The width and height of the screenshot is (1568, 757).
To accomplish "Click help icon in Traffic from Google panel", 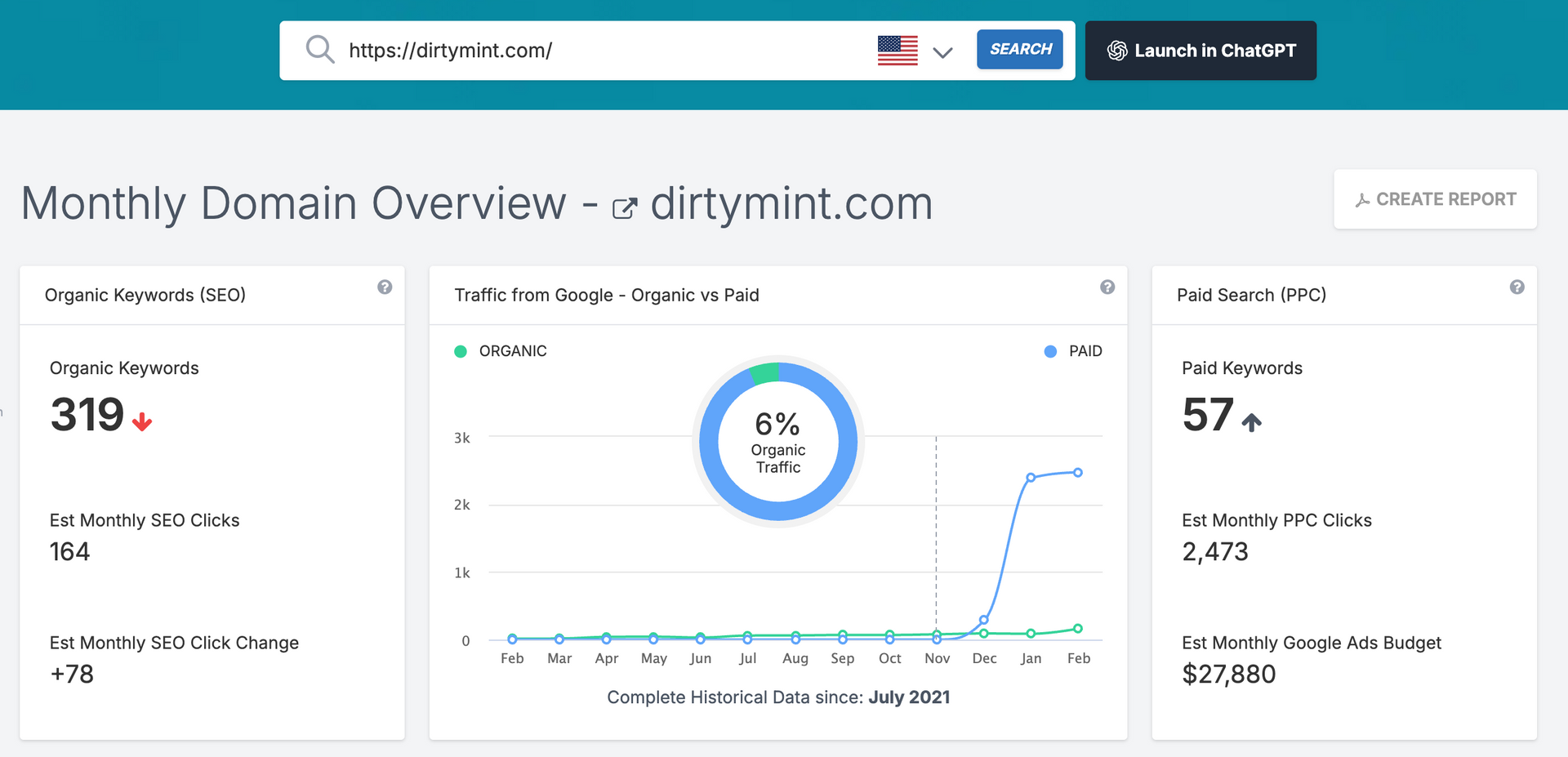I will [1107, 287].
